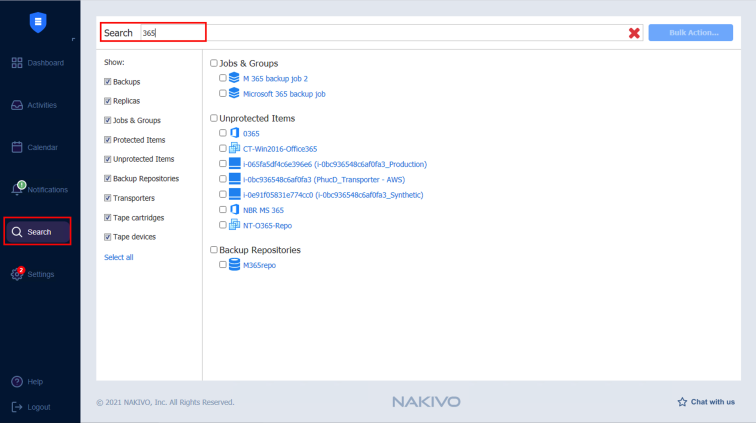
Task: Click the NAKIVO shield logo icon
Action: click(38, 22)
